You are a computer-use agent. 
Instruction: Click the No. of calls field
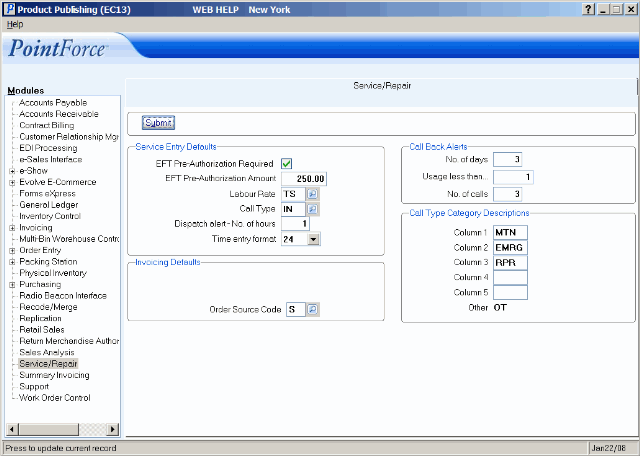[x=508, y=194]
